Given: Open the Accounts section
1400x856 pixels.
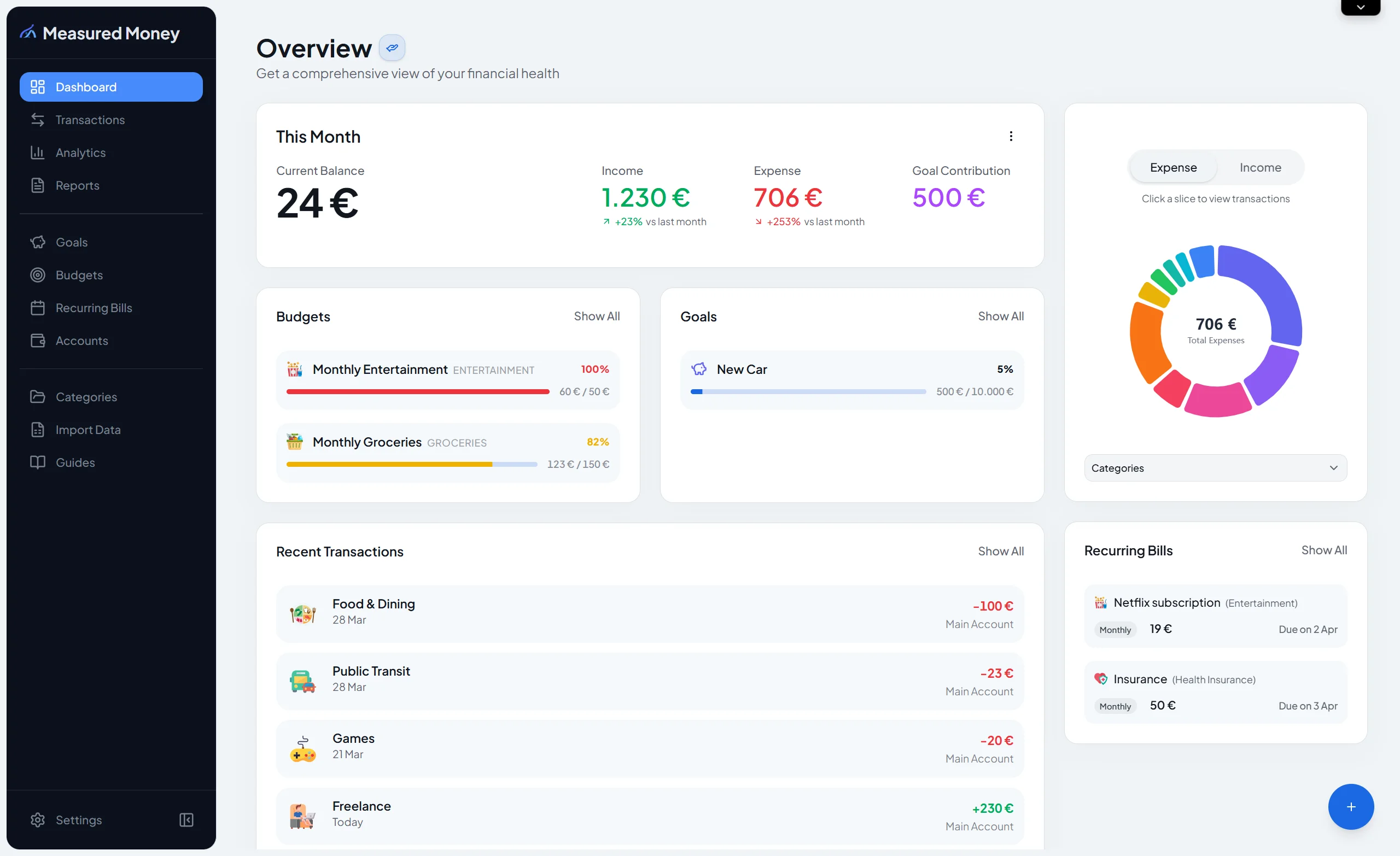Looking at the screenshot, I should [82, 340].
